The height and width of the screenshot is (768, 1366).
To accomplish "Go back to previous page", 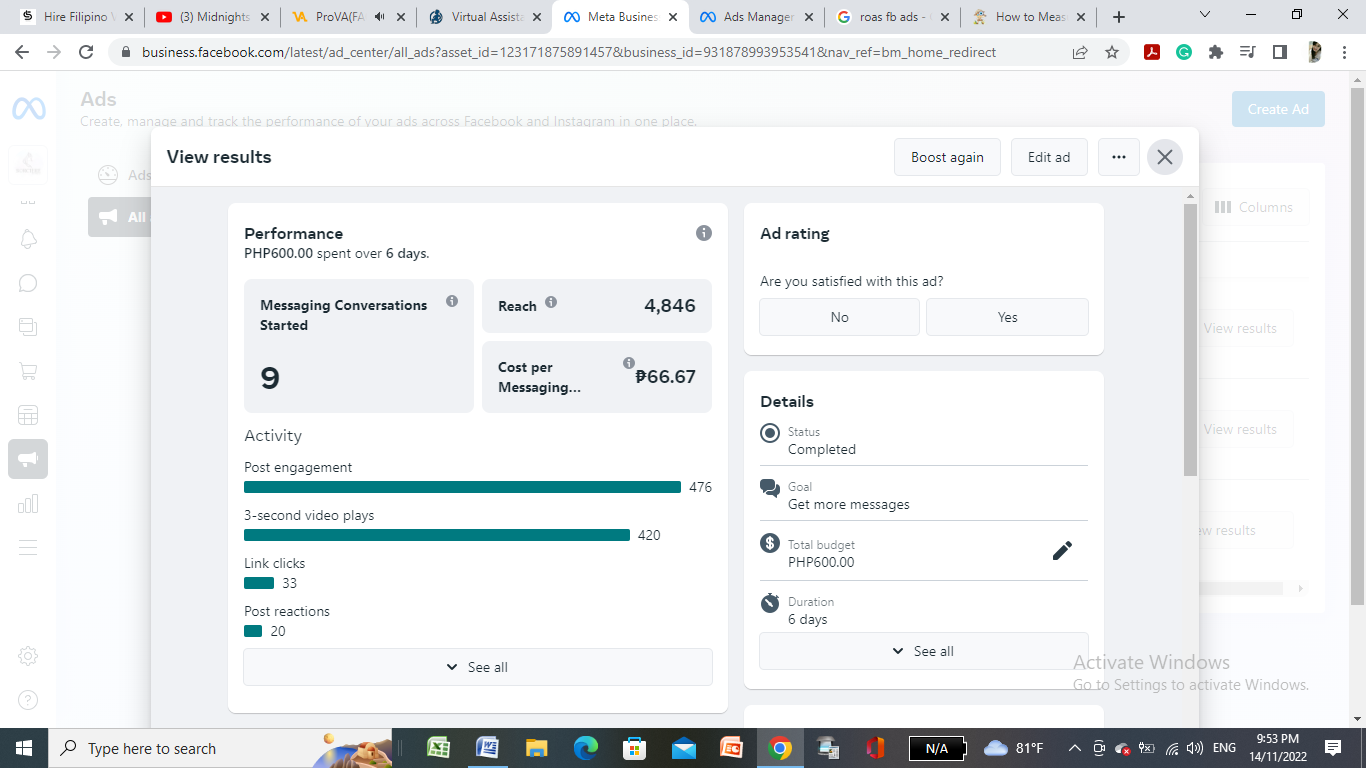I will point(22,52).
